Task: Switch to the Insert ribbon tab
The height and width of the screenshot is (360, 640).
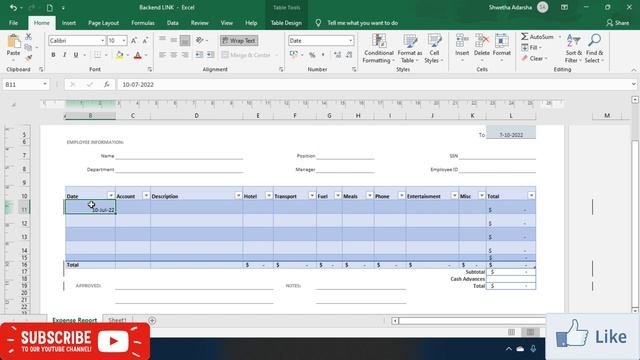Action: [x=69, y=23]
